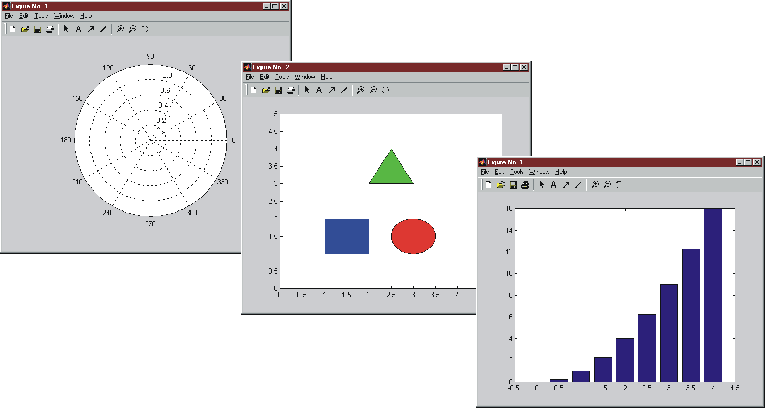
Task: Select the edit-plot pointer arrow in Figure No. 2
Action: point(306,90)
